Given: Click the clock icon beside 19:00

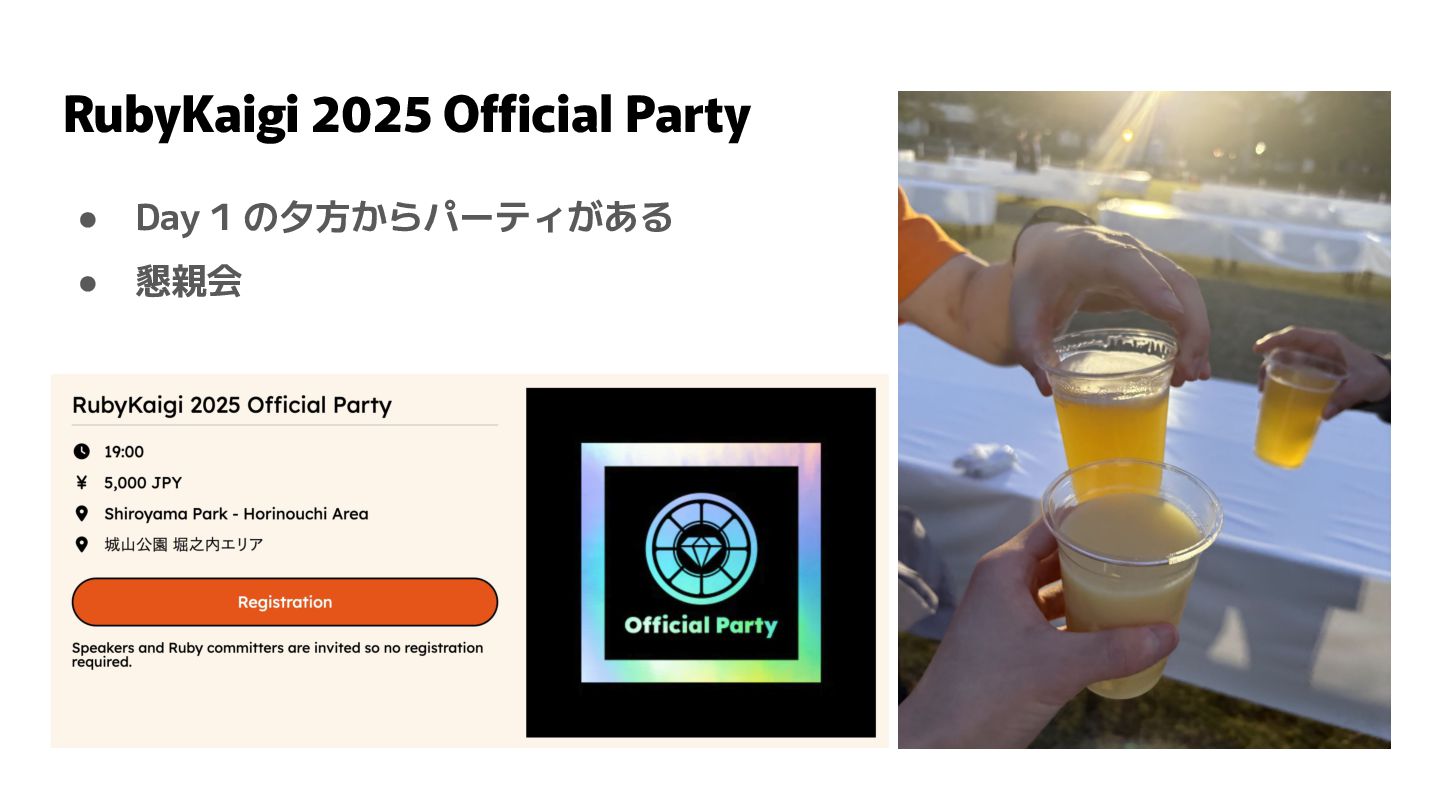Looking at the screenshot, I should [82, 452].
